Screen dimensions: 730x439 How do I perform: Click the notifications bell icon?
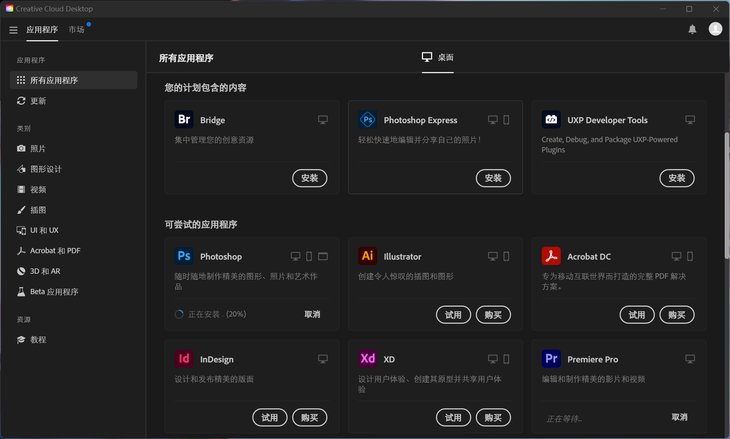click(x=692, y=30)
